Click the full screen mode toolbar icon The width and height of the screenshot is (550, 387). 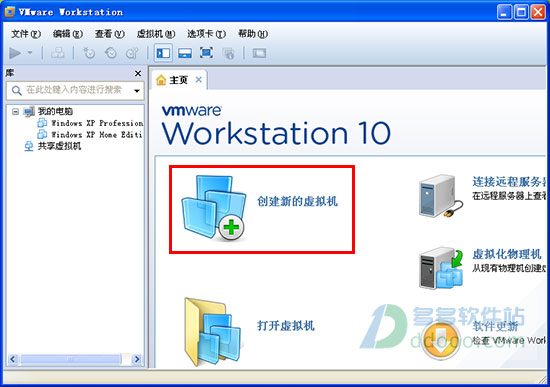tap(206, 53)
